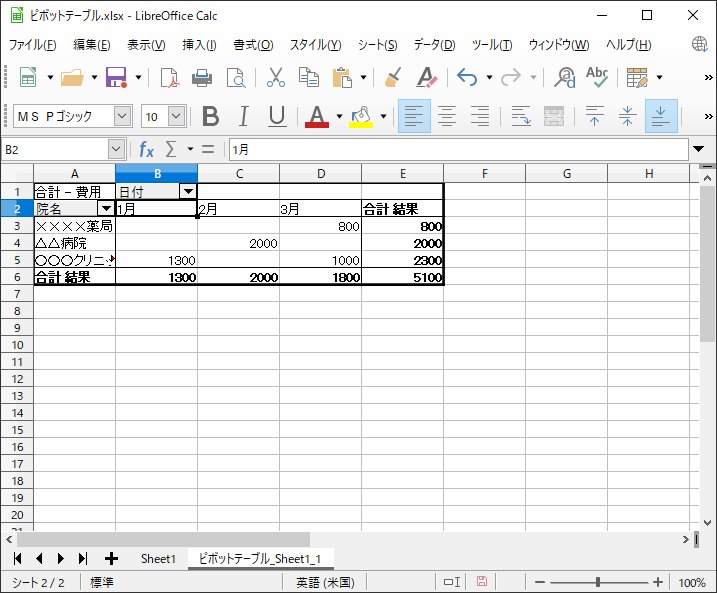The image size is (717, 593).
Task: Click the Redo arrow
Action: [511, 77]
